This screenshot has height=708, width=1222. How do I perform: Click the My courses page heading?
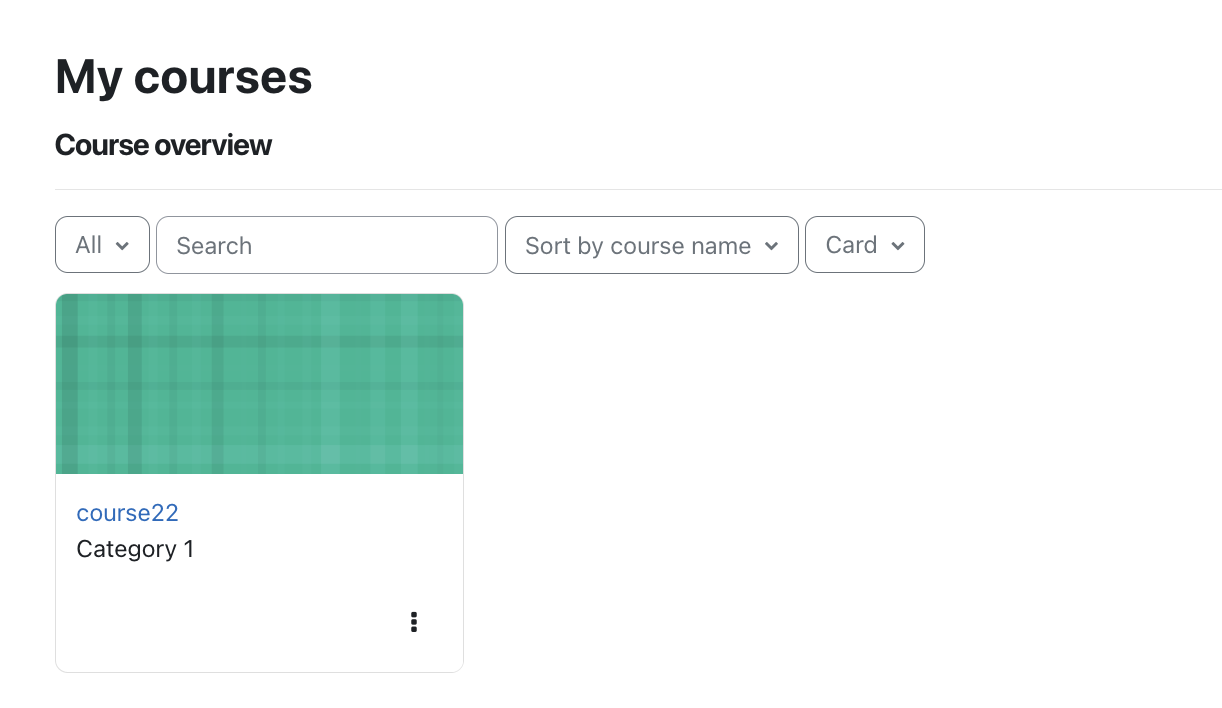[x=184, y=77]
